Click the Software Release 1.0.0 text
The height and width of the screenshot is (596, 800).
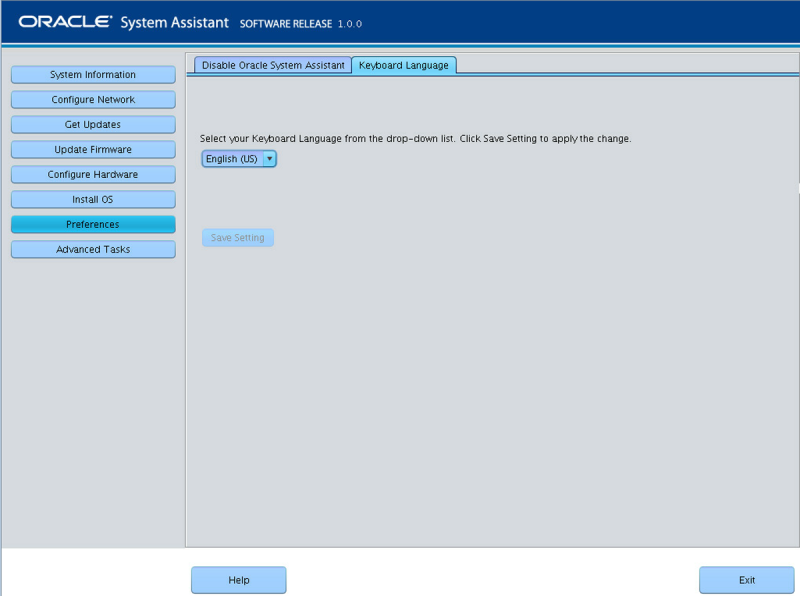click(x=301, y=24)
